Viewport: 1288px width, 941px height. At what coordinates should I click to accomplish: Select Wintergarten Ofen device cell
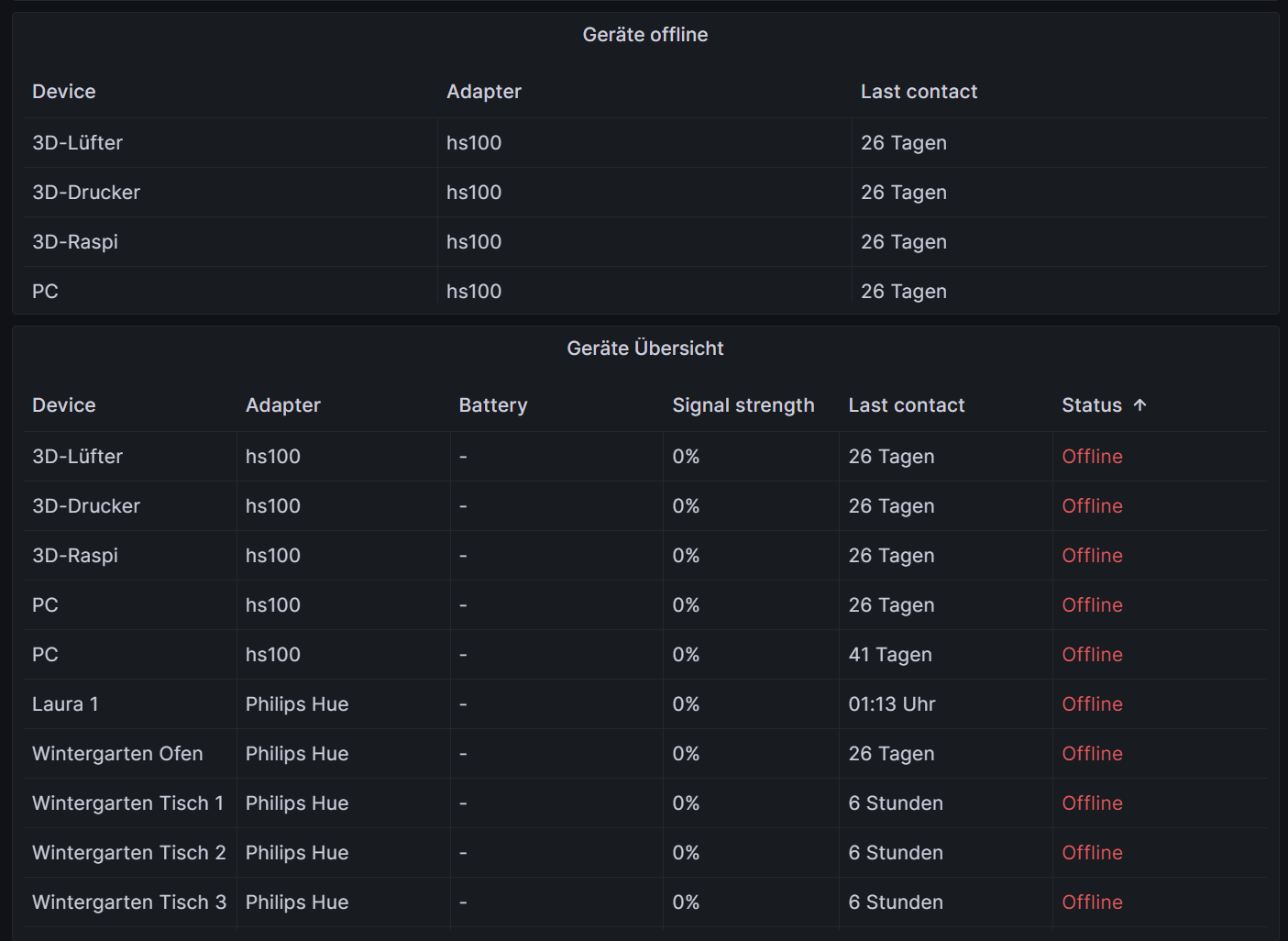point(117,754)
